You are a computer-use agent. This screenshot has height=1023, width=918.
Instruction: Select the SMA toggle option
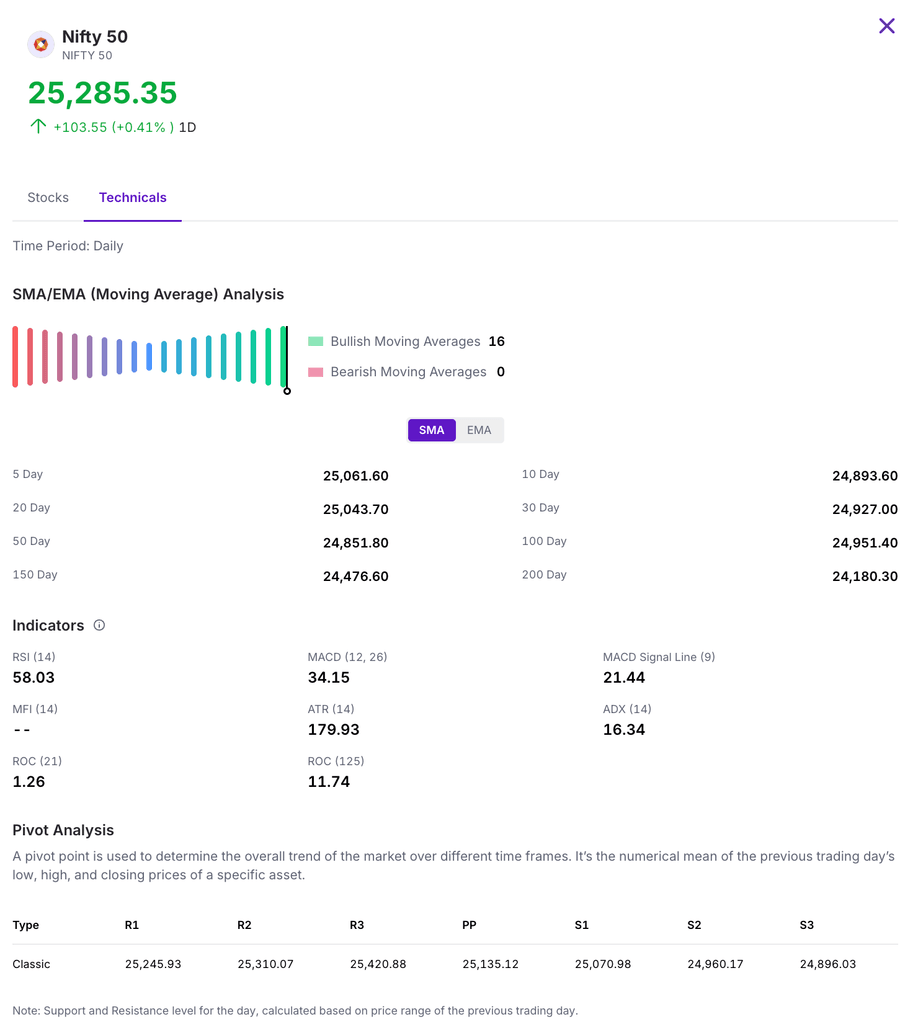point(431,430)
